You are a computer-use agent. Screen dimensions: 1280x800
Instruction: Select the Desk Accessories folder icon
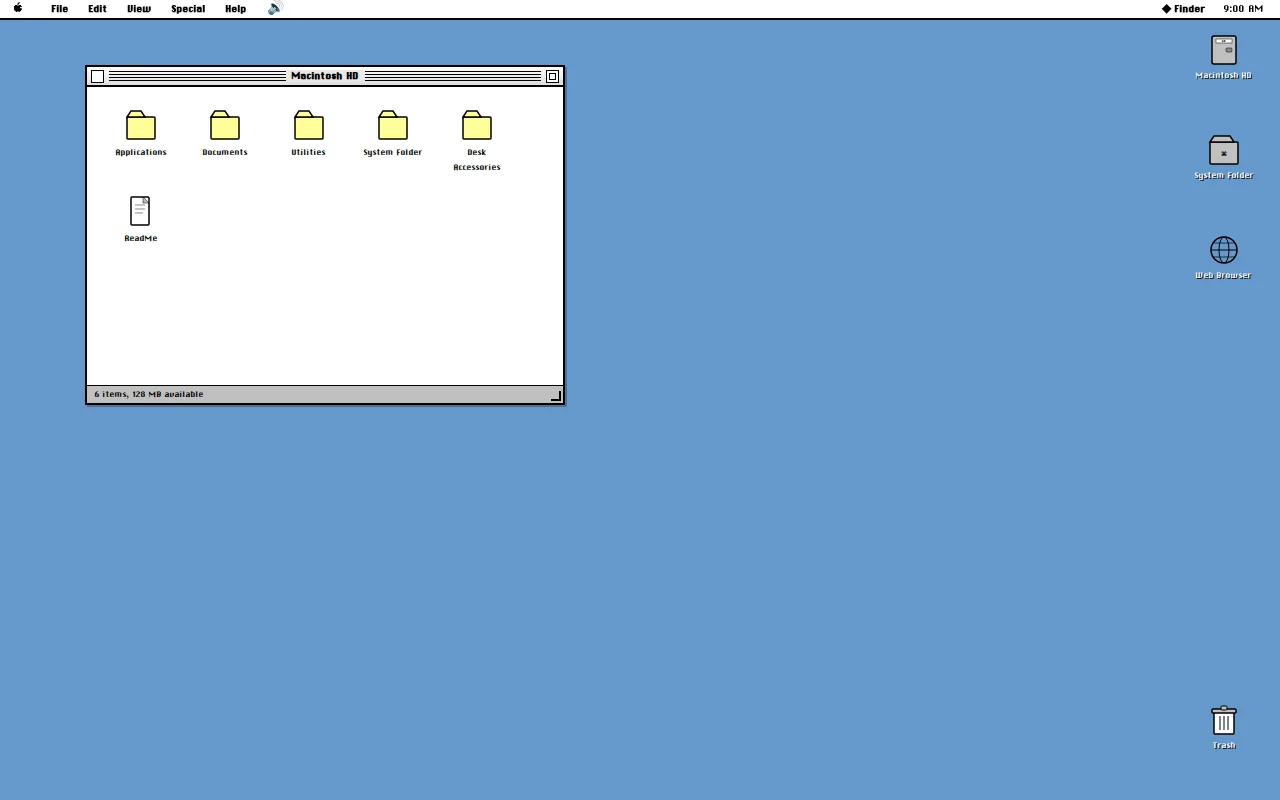[477, 125]
